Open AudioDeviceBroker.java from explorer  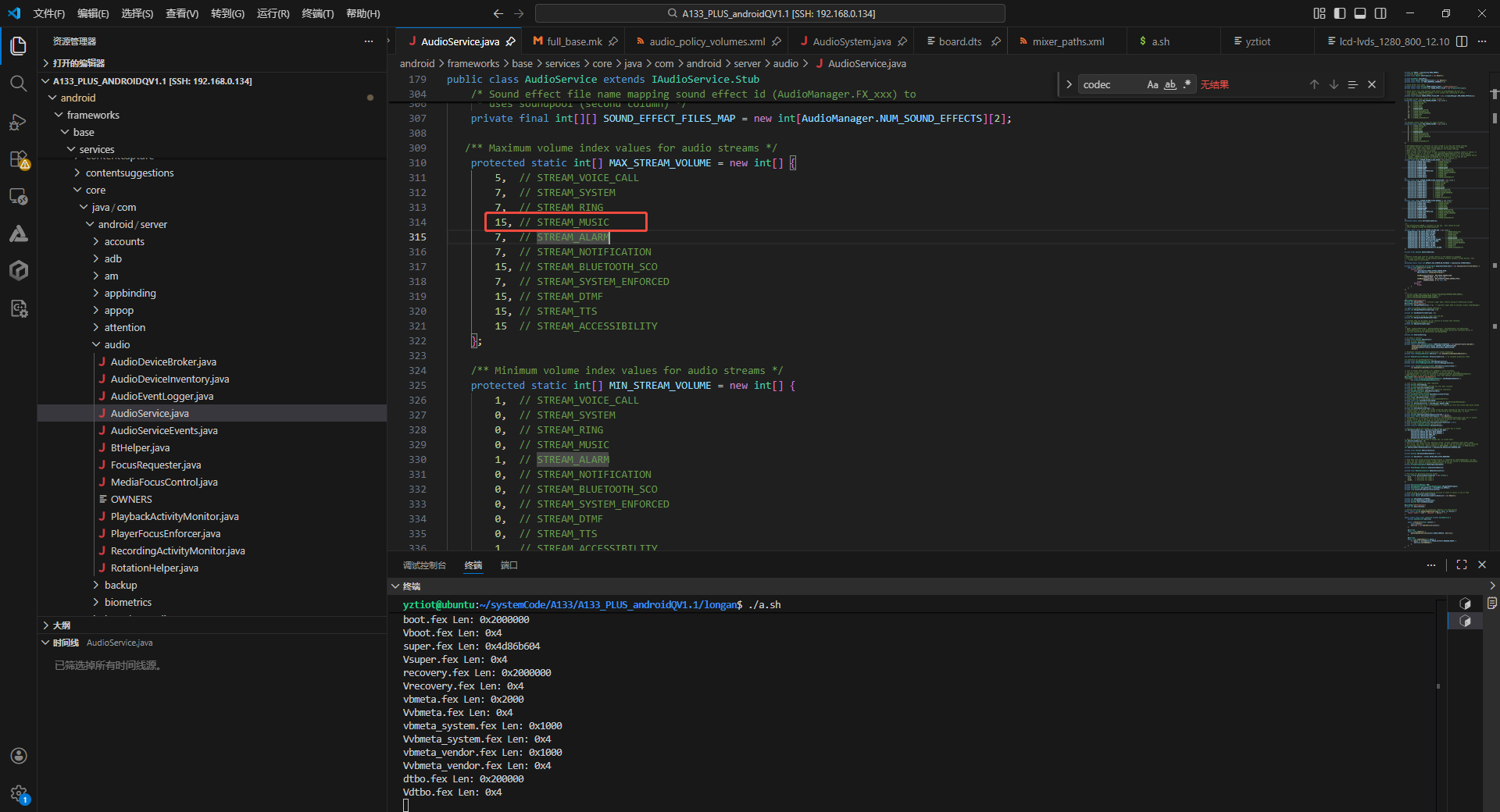pyautogui.click(x=163, y=361)
